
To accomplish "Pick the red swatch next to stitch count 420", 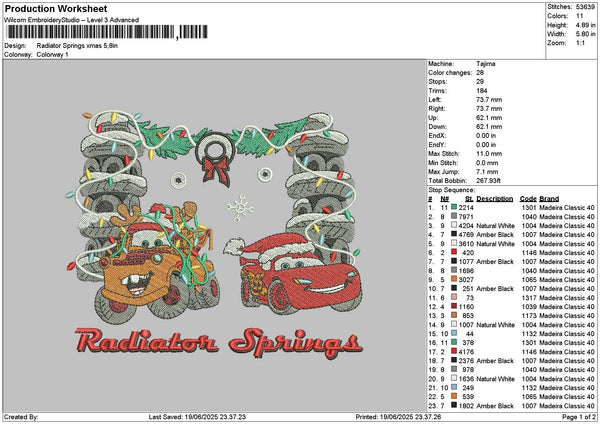I will point(454,253).
